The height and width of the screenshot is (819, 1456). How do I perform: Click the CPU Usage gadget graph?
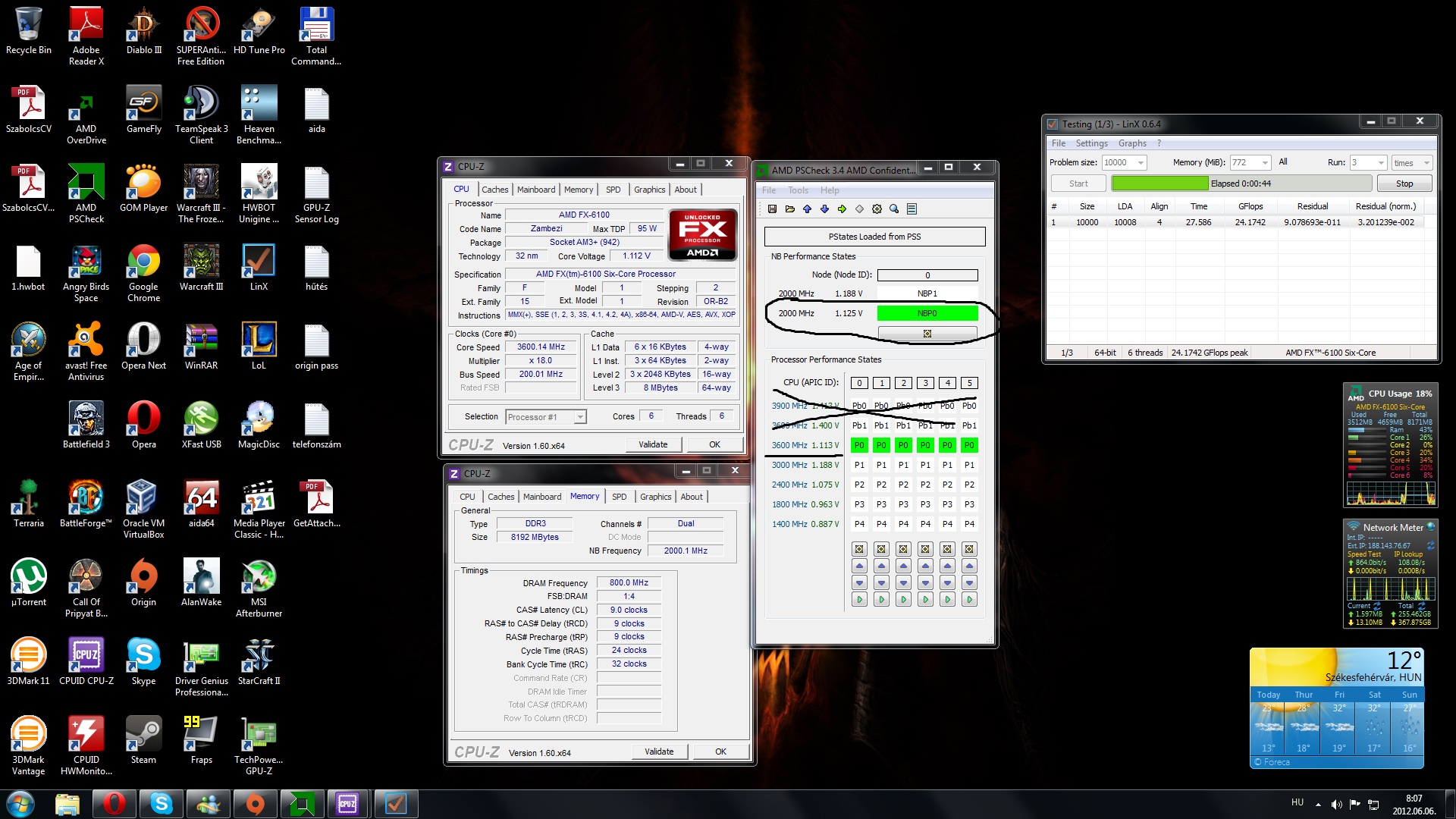pyautogui.click(x=1391, y=494)
